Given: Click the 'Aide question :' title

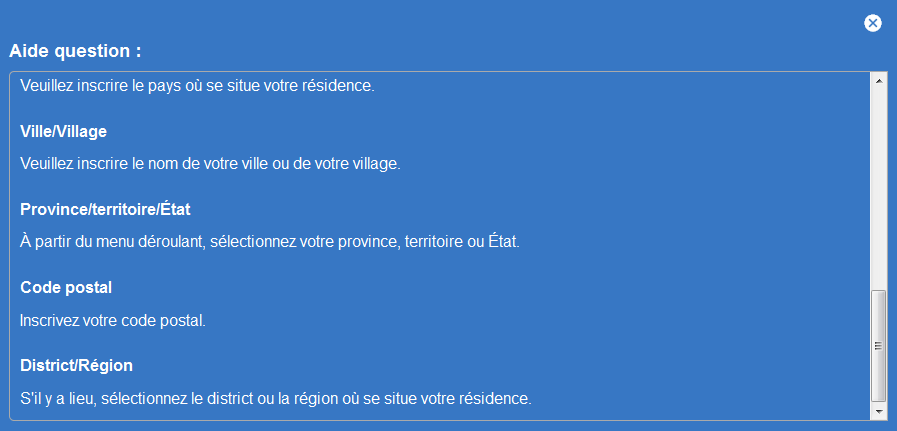Looking at the screenshot, I should click(75, 51).
